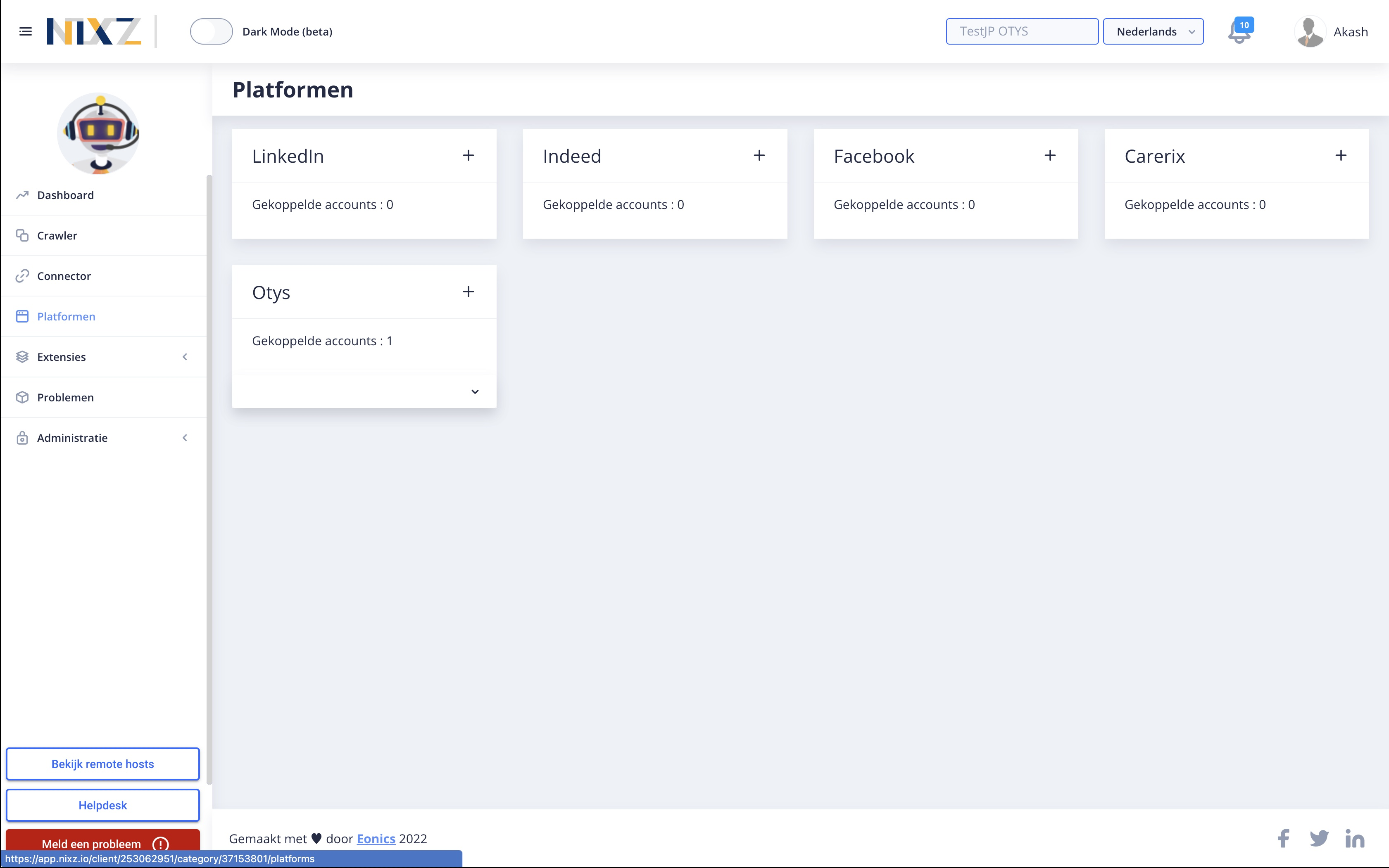
Task: Click the sidebar vertical scrollbar
Action: tap(209, 479)
